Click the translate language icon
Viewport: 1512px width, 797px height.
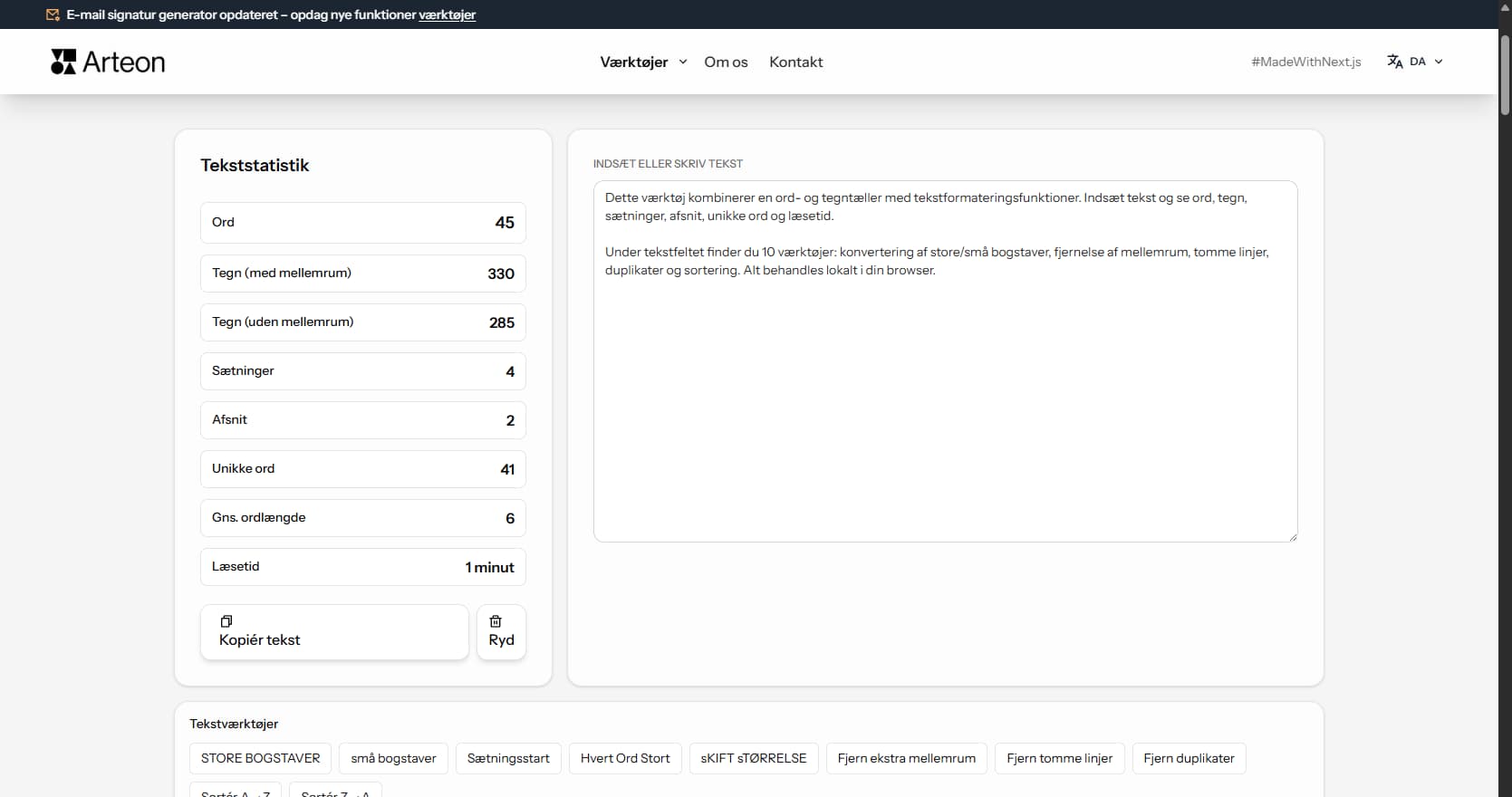[x=1394, y=62]
